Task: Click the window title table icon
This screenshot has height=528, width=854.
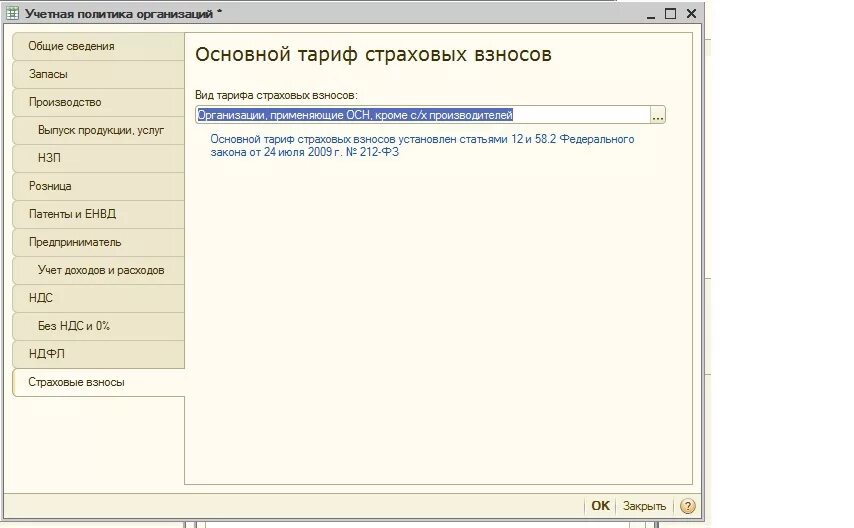Action: (x=12, y=14)
